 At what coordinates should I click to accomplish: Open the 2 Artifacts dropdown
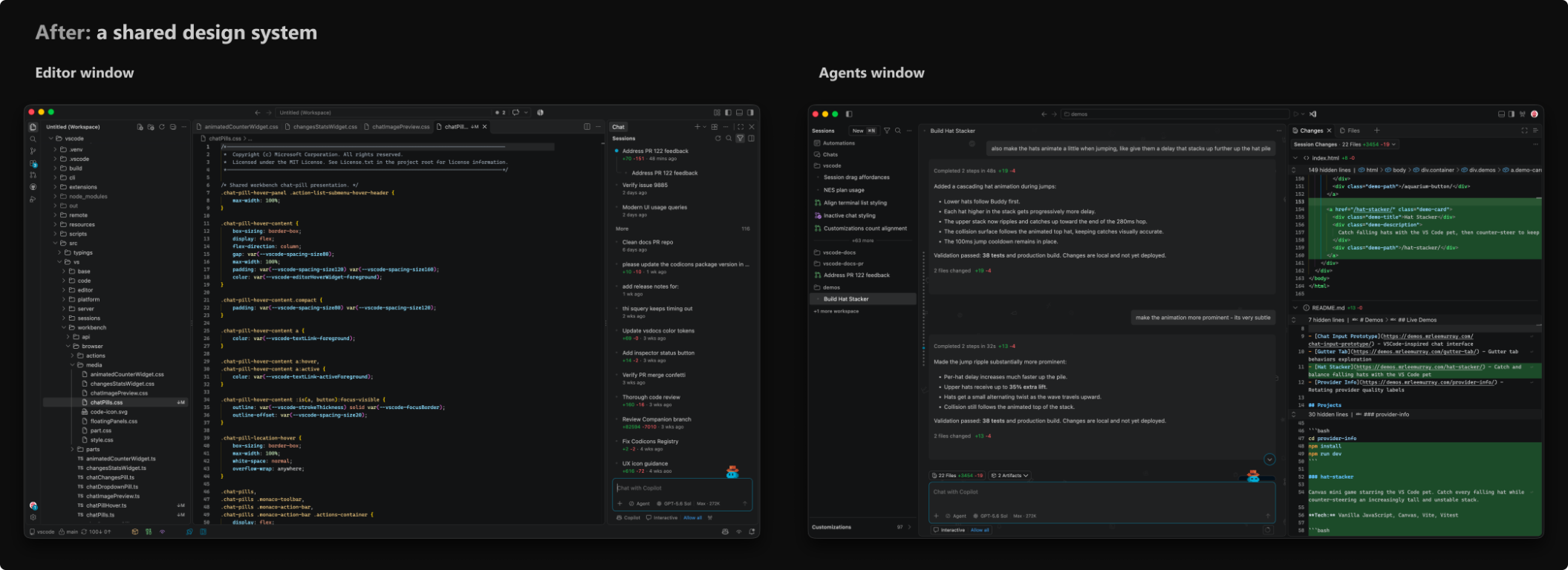click(x=1010, y=476)
